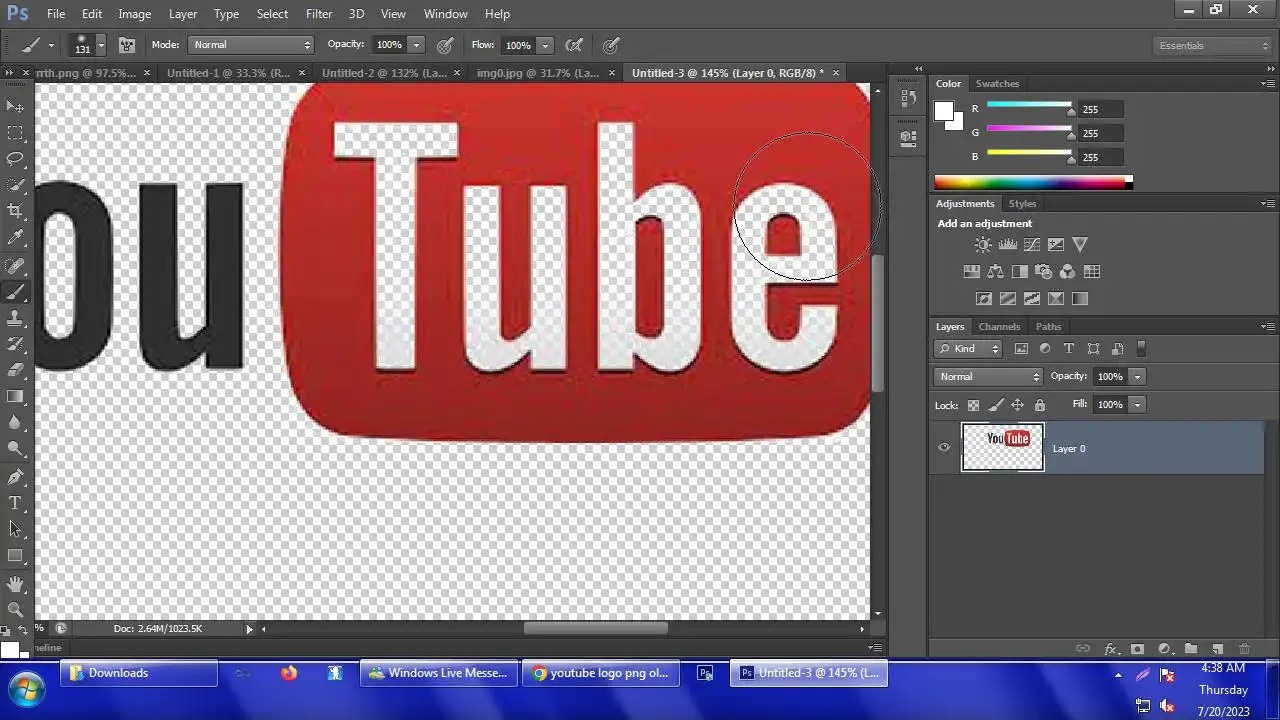Image resolution: width=1280 pixels, height=720 pixels.
Task: Select the Brush tool in toolbox
Action: pos(15,292)
